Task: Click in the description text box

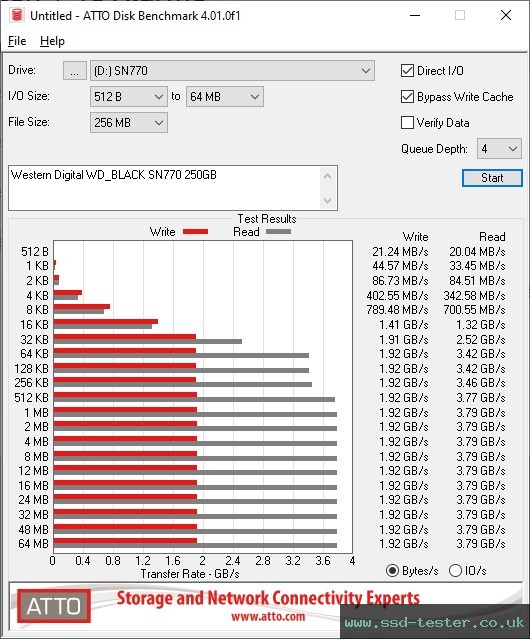Action: click(165, 188)
